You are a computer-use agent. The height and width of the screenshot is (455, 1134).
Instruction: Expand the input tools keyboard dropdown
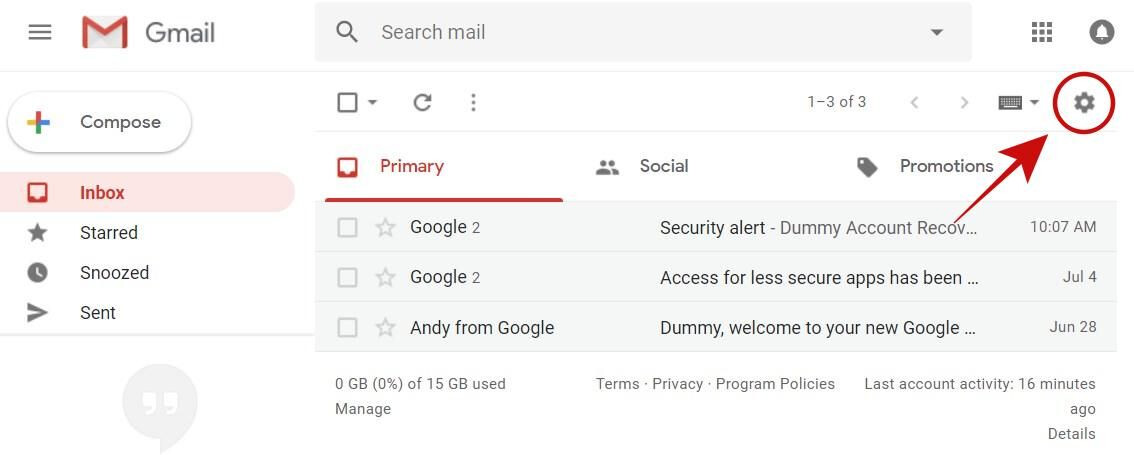[1034, 102]
